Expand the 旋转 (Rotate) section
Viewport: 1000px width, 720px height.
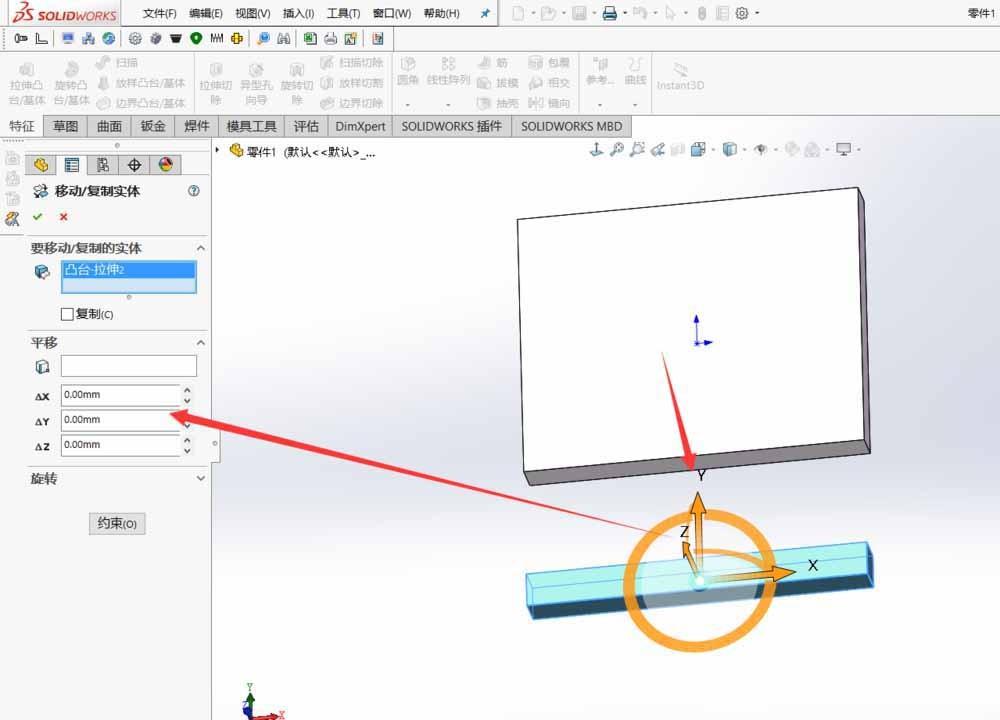(x=201, y=479)
